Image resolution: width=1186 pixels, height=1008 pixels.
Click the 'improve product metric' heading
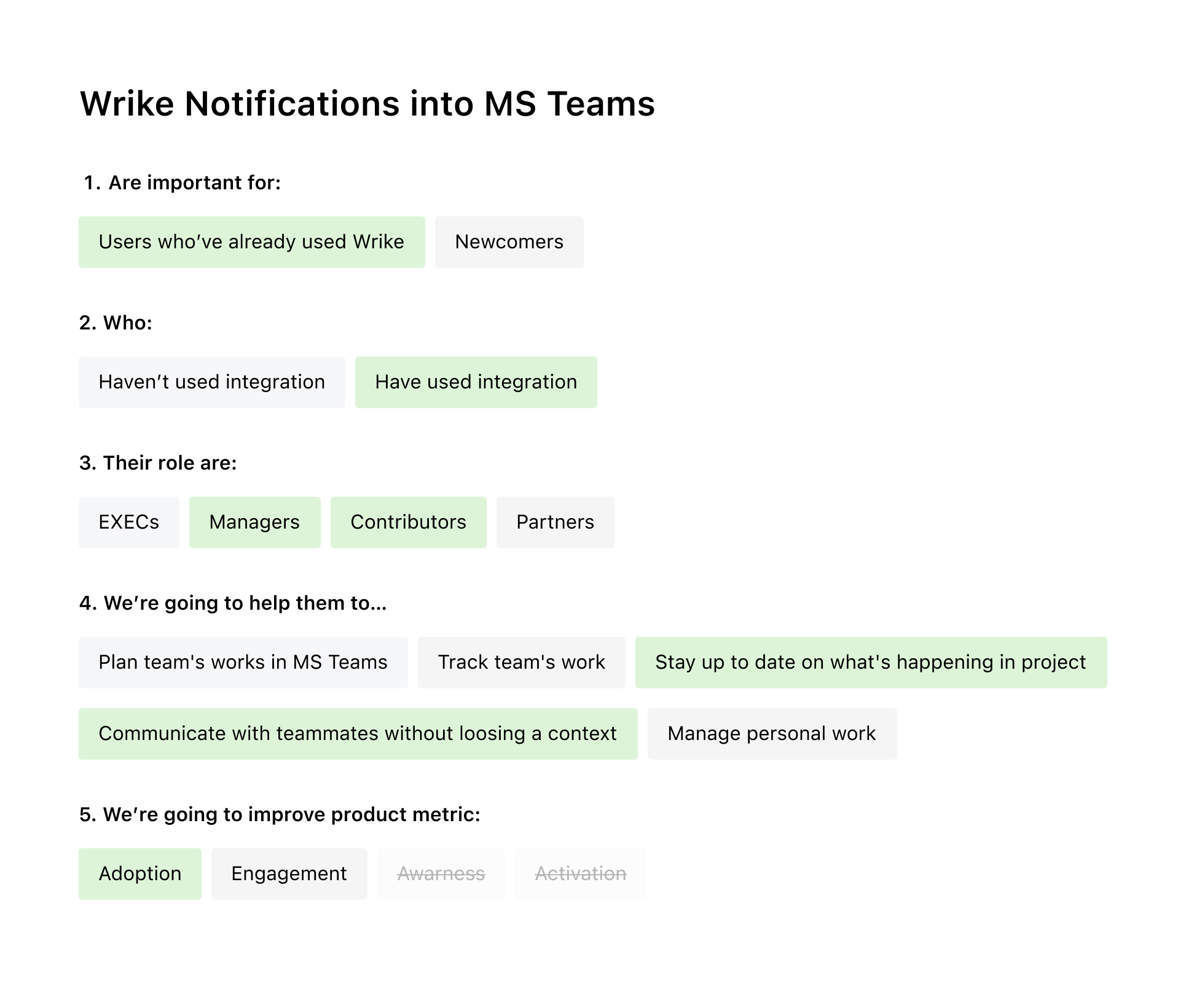pyautogui.click(x=280, y=814)
